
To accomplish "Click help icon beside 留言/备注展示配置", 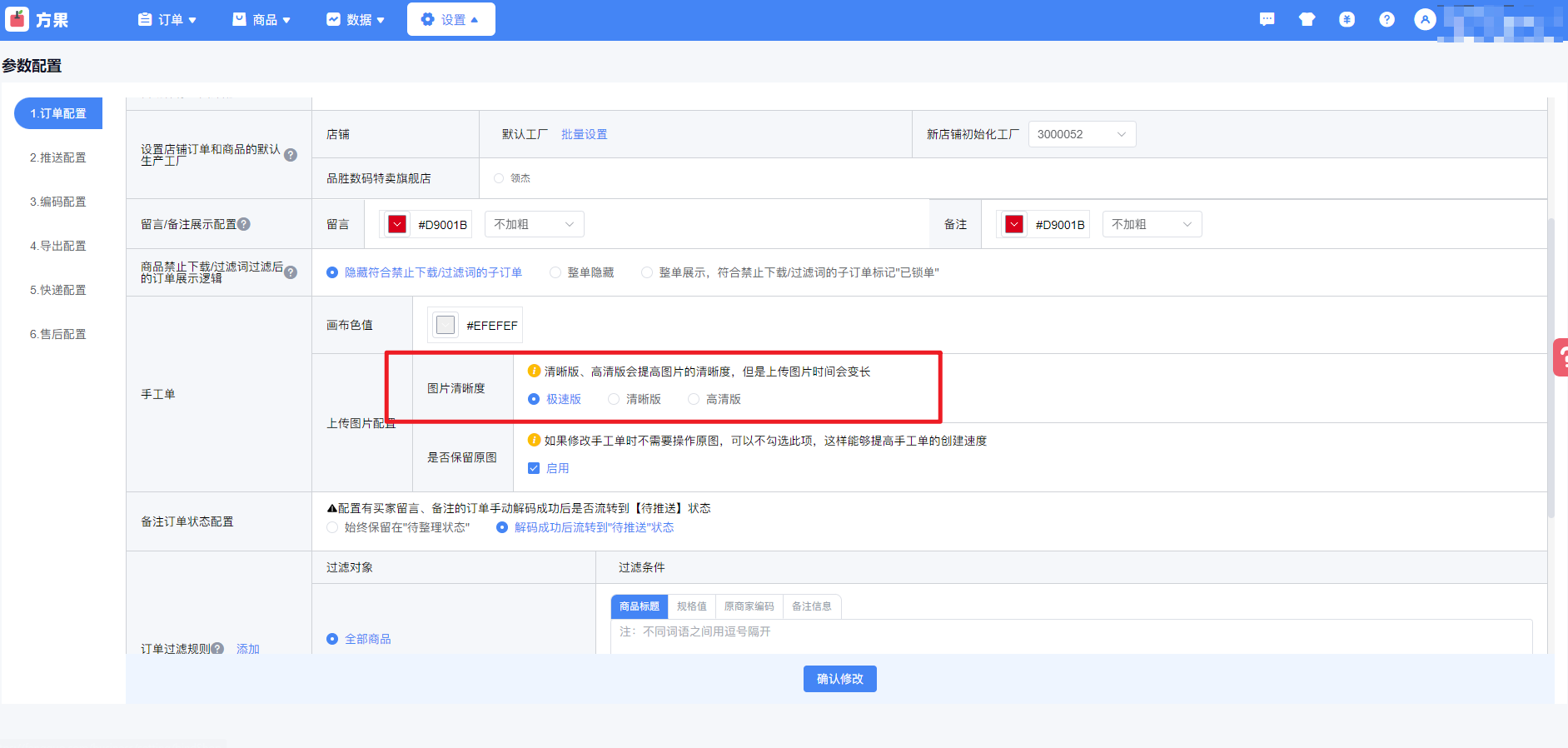I will click(244, 224).
